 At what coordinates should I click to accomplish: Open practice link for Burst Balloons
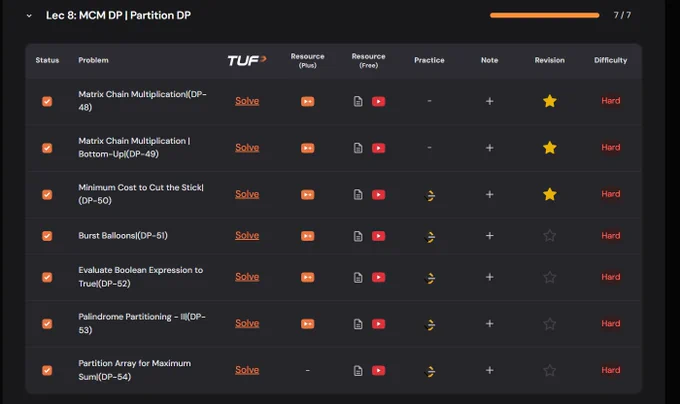[430, 237]
